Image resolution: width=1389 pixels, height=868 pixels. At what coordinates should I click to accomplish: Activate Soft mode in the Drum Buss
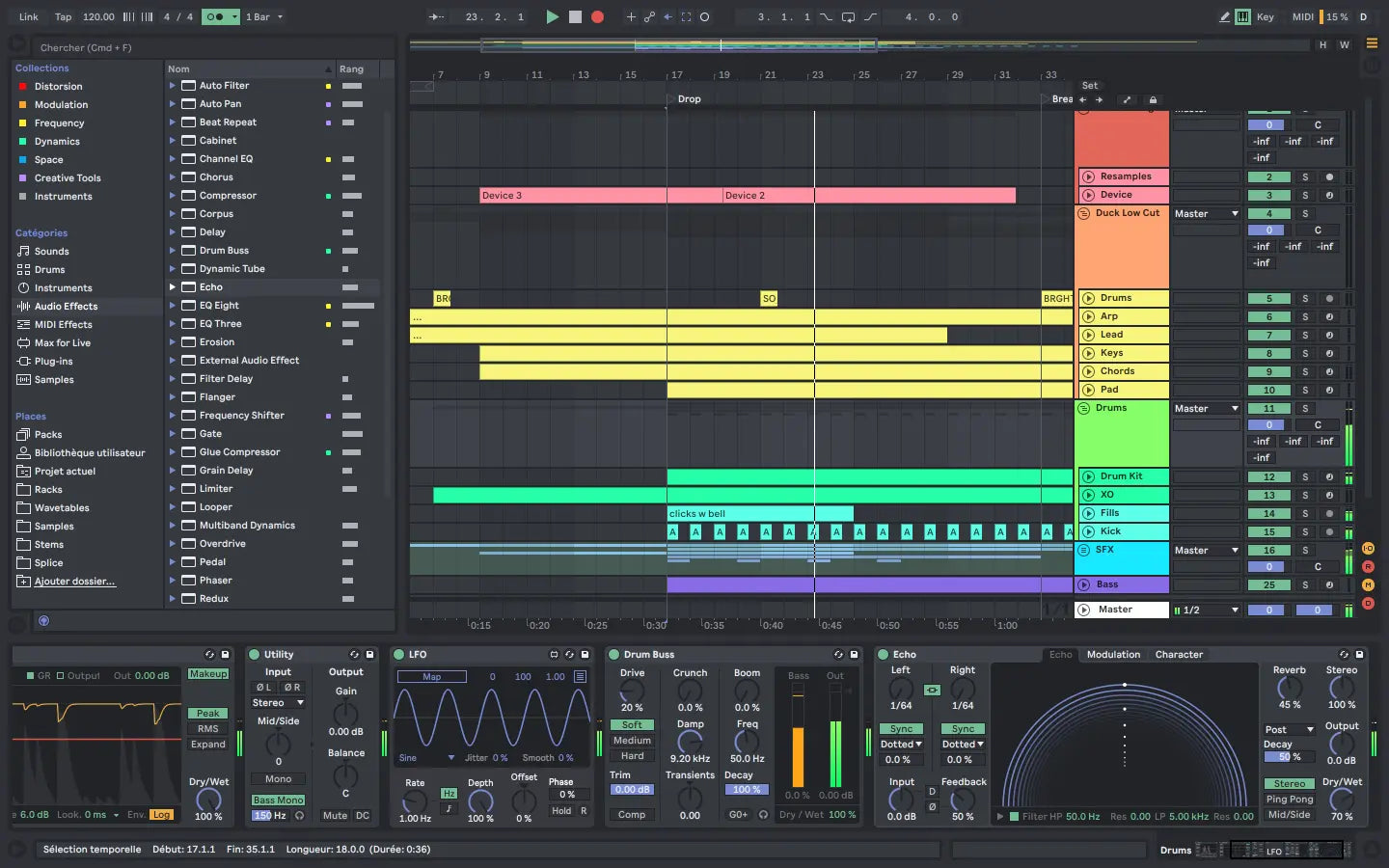pyautogui.click(x=632, y=724)
